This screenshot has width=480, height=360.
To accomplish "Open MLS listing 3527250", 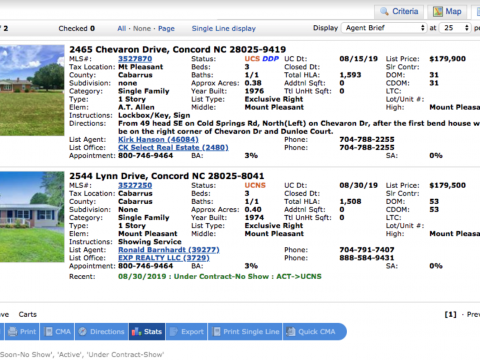I will pyautogui.click(x=135, y=185).
